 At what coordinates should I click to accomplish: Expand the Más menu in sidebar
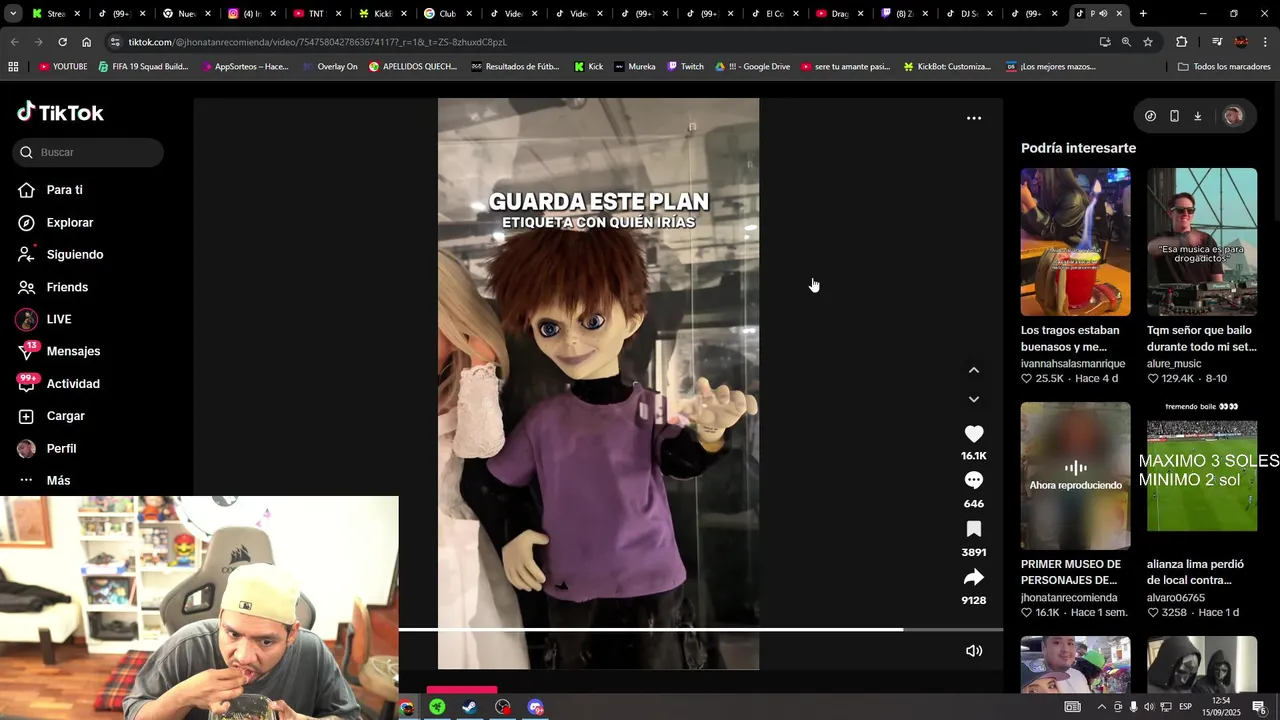coord(58,481)
